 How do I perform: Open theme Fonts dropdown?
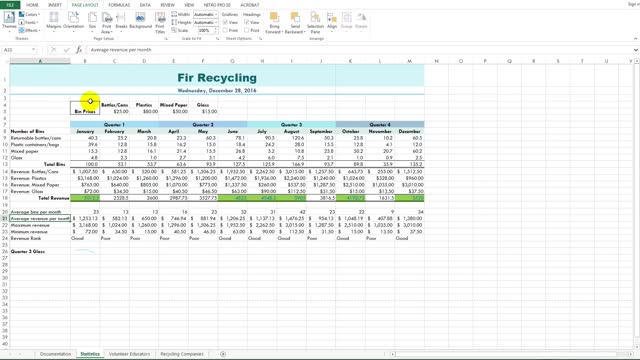pos(29,22)
